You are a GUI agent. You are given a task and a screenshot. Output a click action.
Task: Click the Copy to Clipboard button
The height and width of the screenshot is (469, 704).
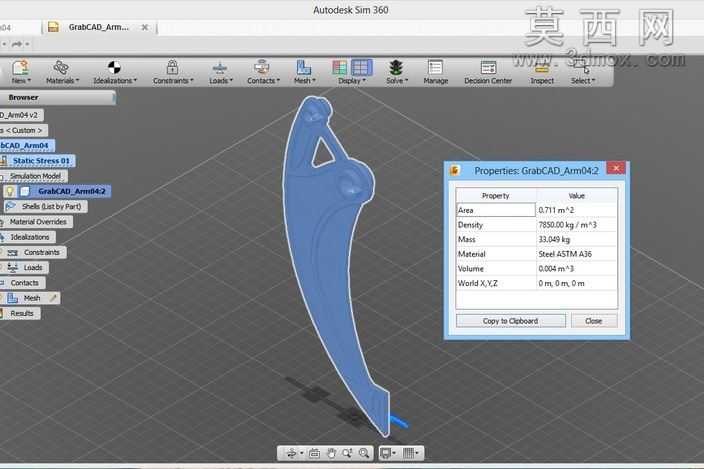(510, 321)
